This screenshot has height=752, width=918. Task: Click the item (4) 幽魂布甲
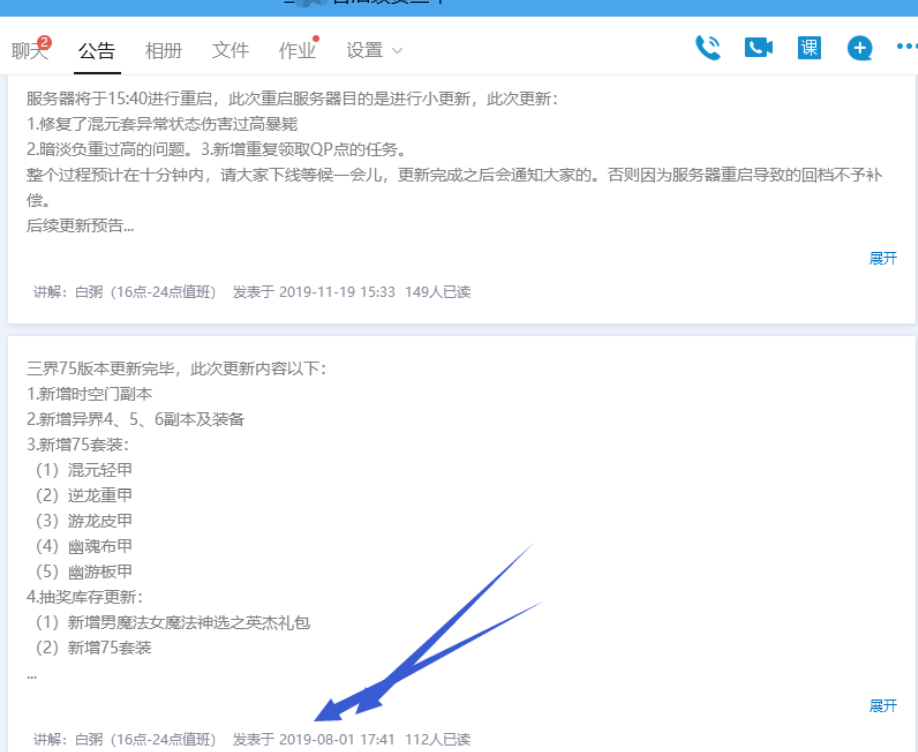point(84,546)
